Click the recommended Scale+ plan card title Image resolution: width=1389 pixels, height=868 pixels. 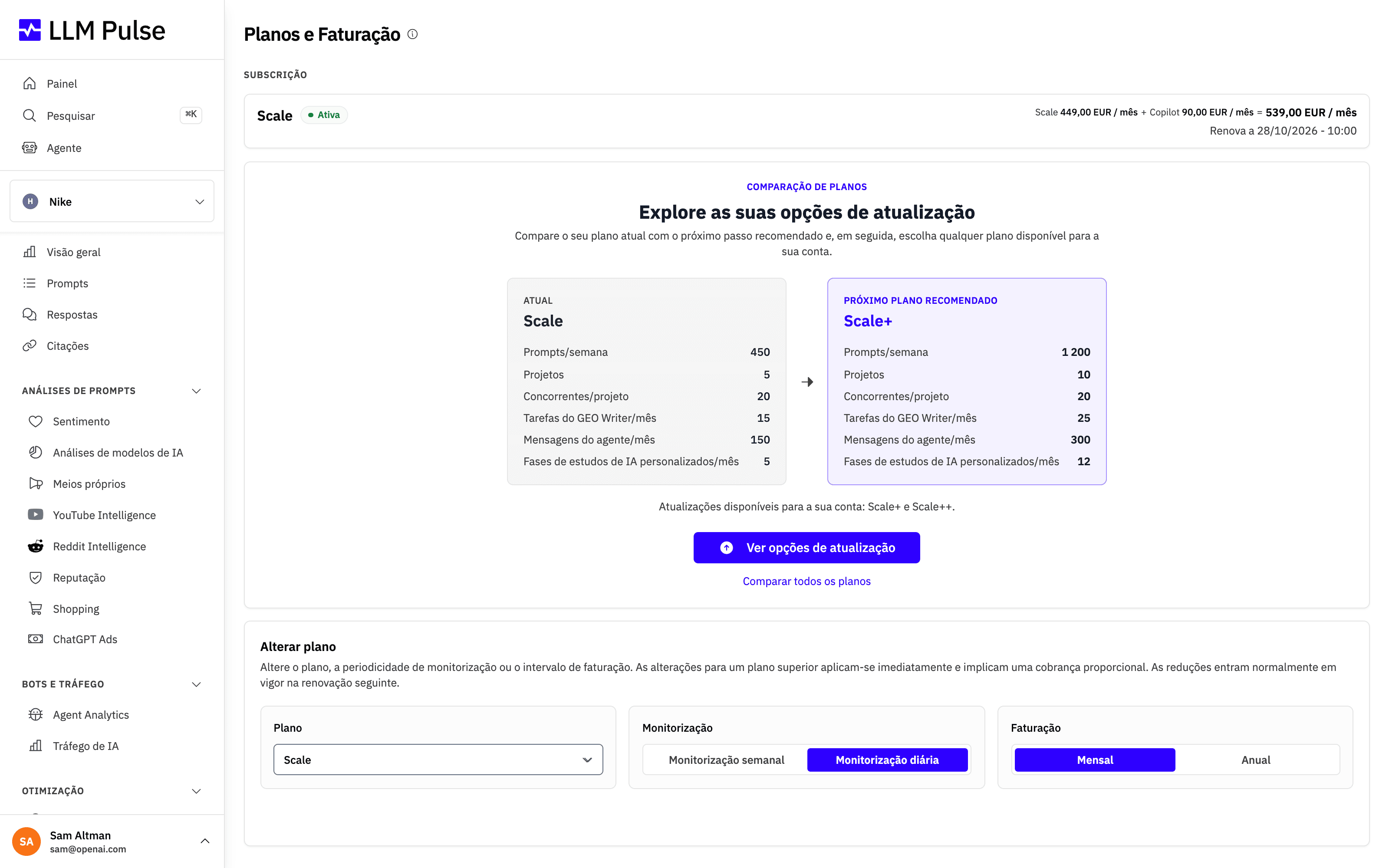[868, 321]
